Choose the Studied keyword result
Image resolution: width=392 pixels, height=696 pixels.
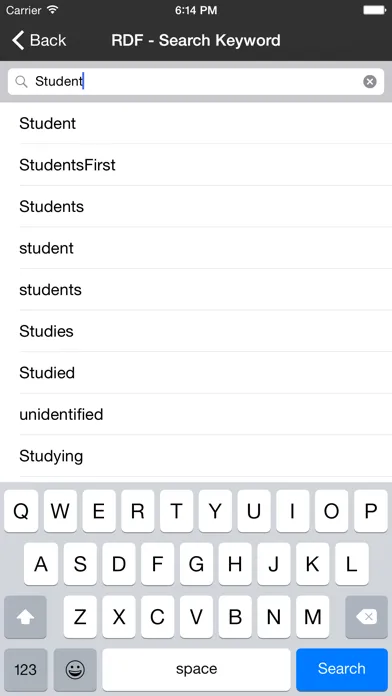[196, 373]
